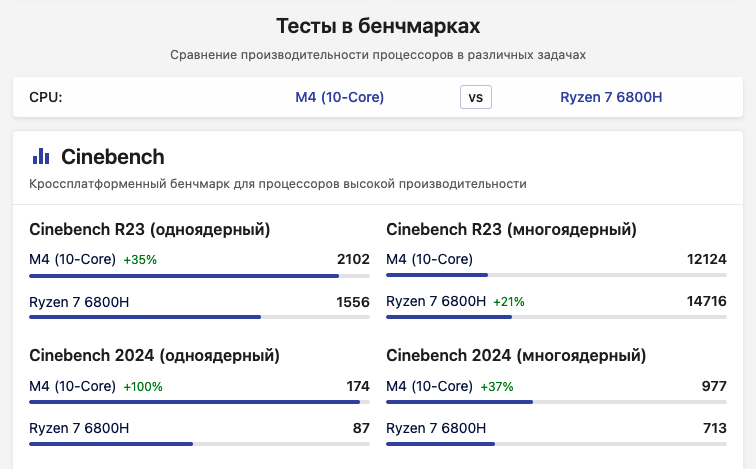
Task: Open the Ryzen 7 6800H link in header
Action: pyautogui.click(x=611, y=97)
